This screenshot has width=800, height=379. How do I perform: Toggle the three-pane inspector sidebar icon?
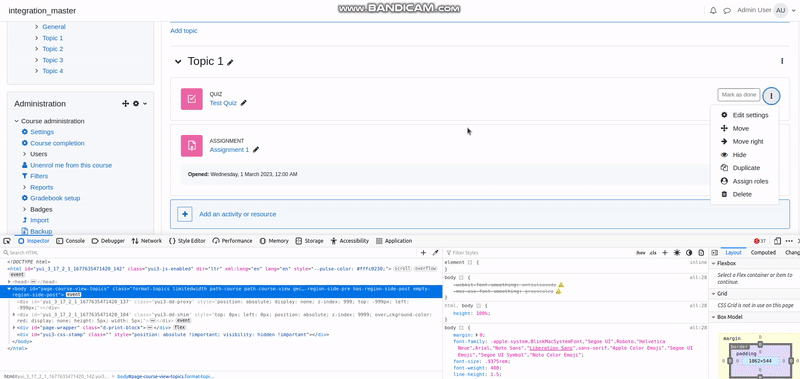coord(715,252)
